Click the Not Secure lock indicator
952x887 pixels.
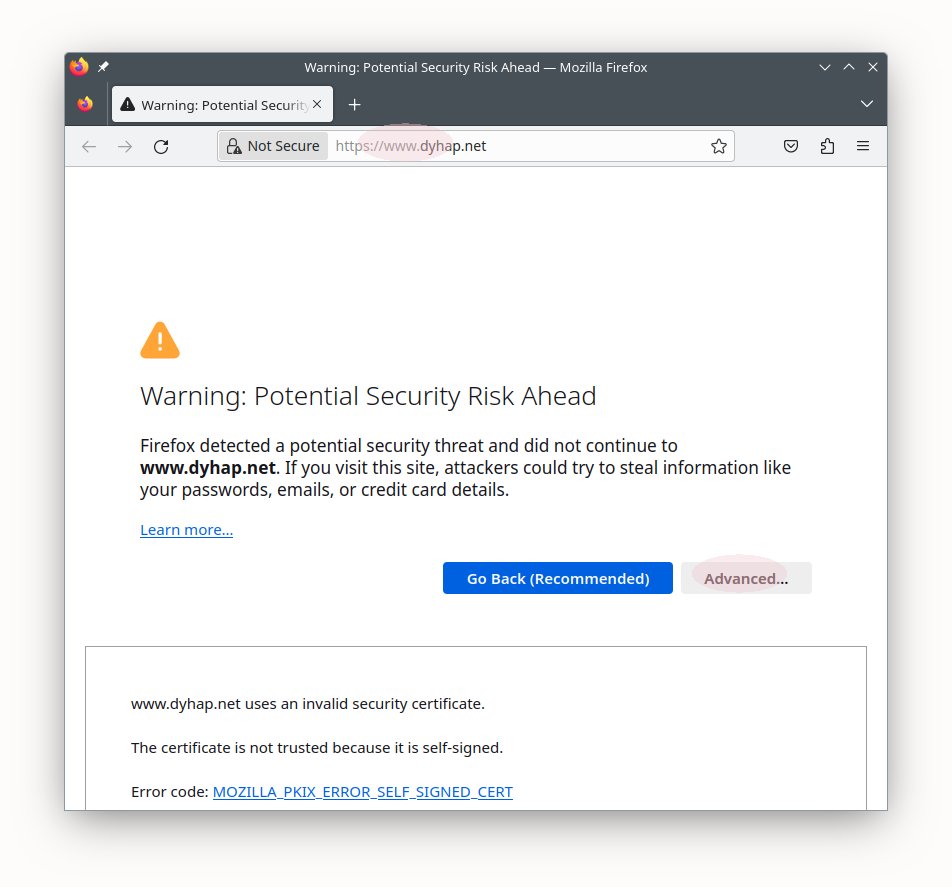(273, 146)
